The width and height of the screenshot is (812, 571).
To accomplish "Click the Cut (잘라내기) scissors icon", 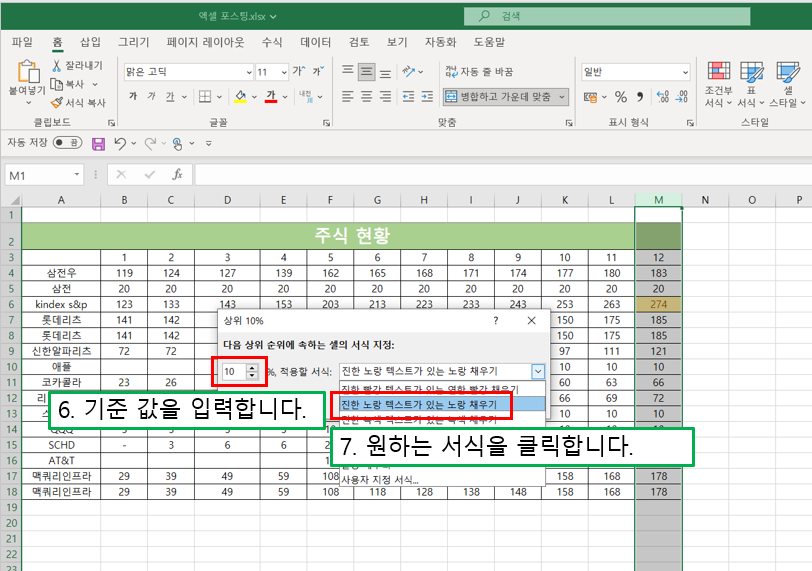I will pos(56,65).
